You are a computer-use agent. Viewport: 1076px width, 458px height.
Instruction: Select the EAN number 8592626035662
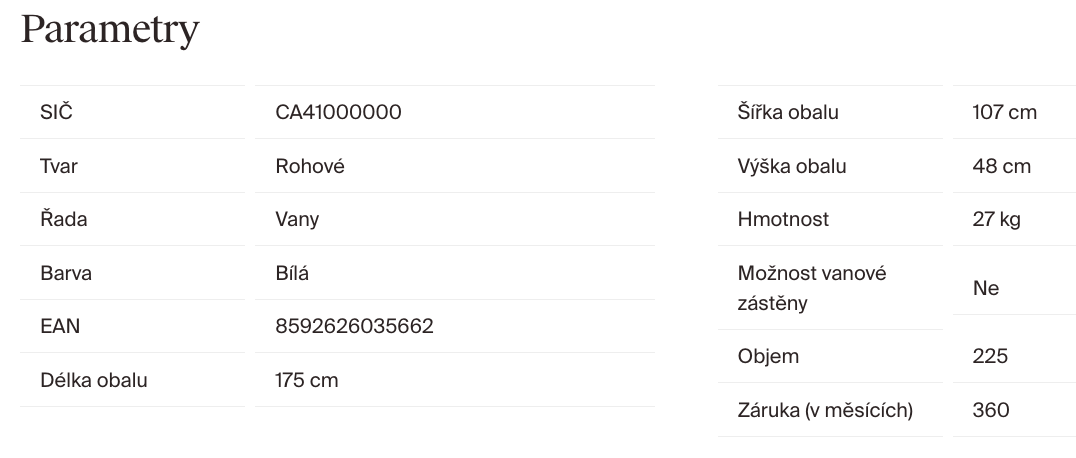(354, 326)
